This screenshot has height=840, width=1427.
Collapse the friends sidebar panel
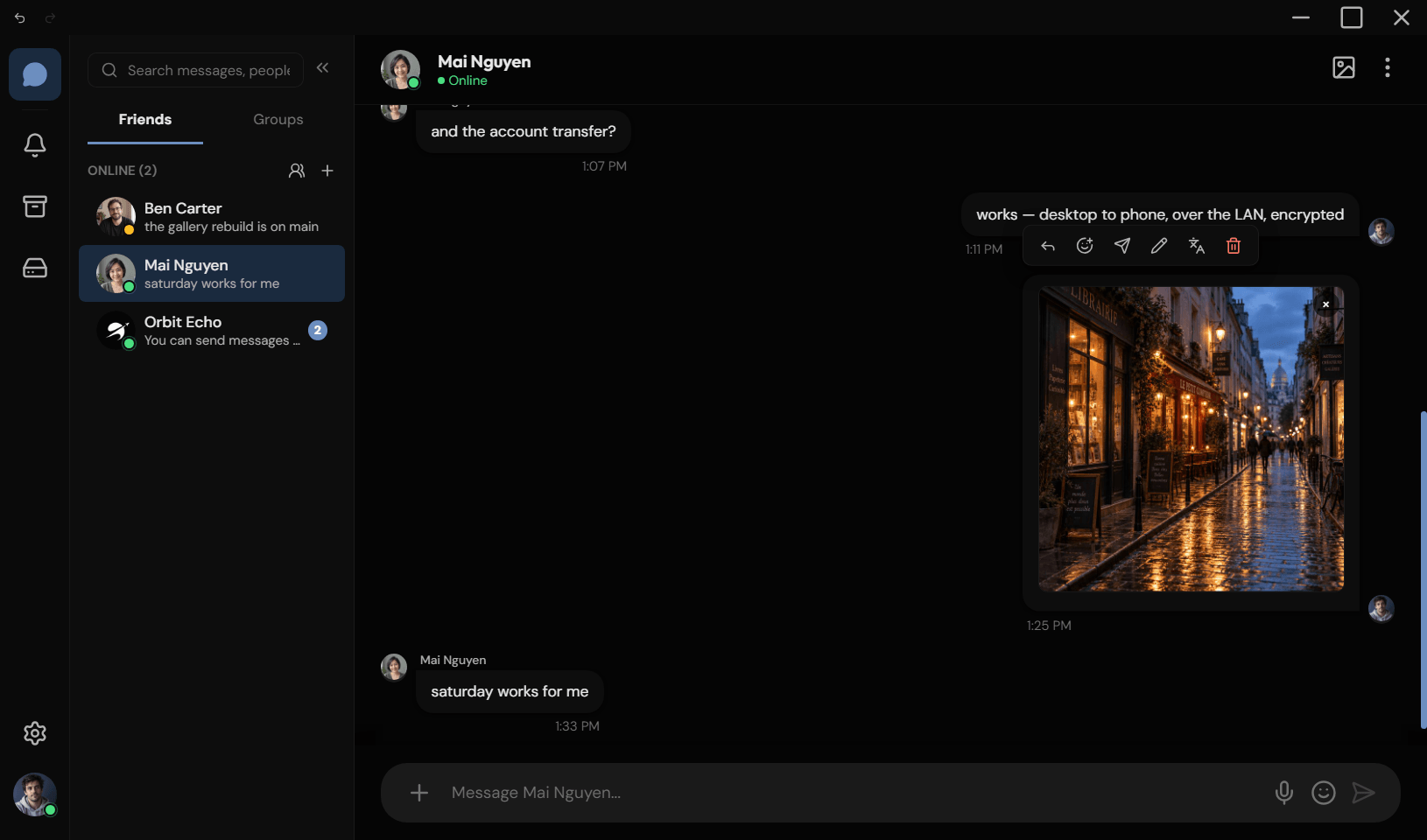pyautogui.click(x=323, y=68)
